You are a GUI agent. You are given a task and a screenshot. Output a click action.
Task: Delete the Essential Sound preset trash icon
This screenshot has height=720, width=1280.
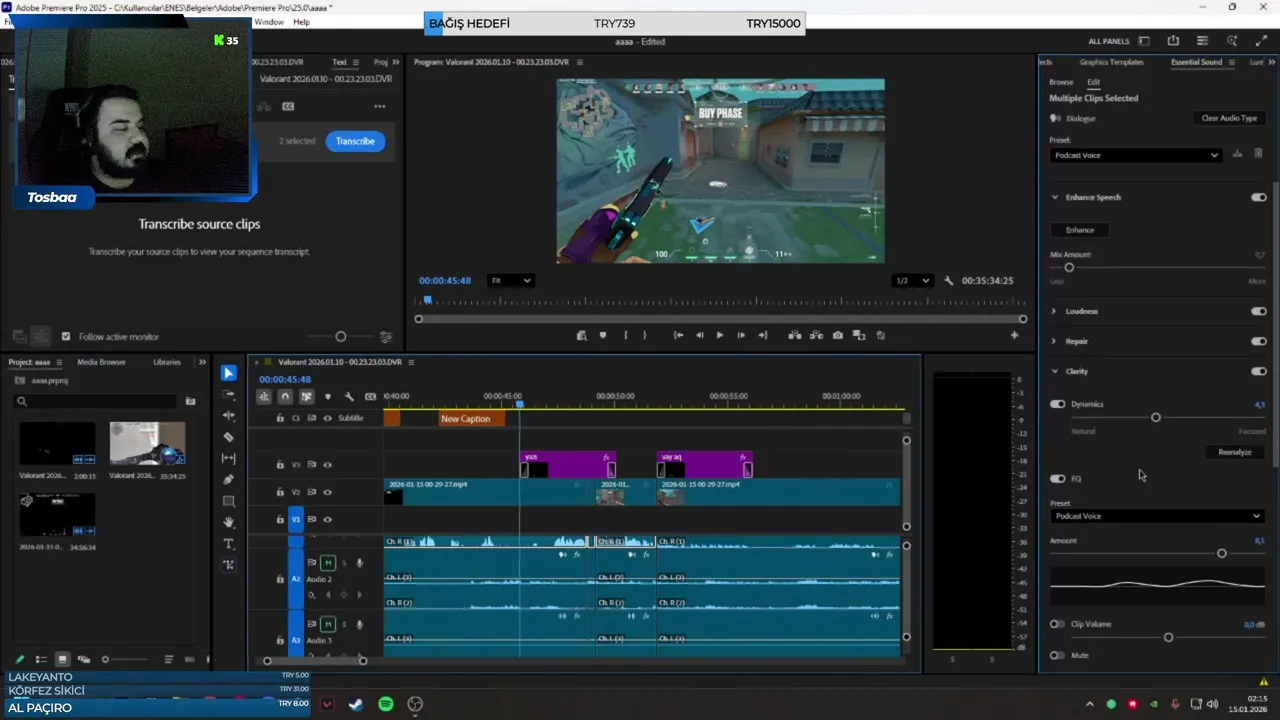[1258, 154]
